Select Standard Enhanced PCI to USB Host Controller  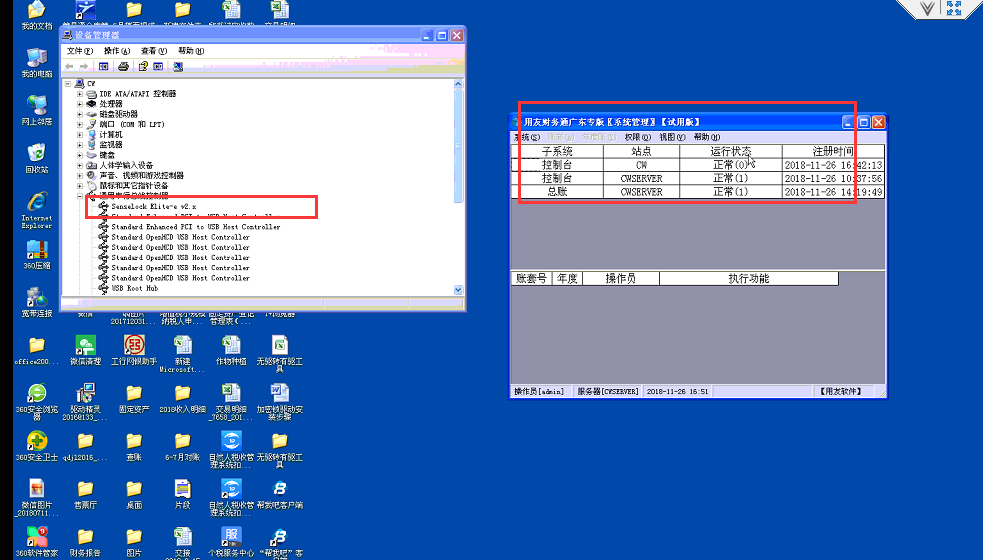pos(195,227)
